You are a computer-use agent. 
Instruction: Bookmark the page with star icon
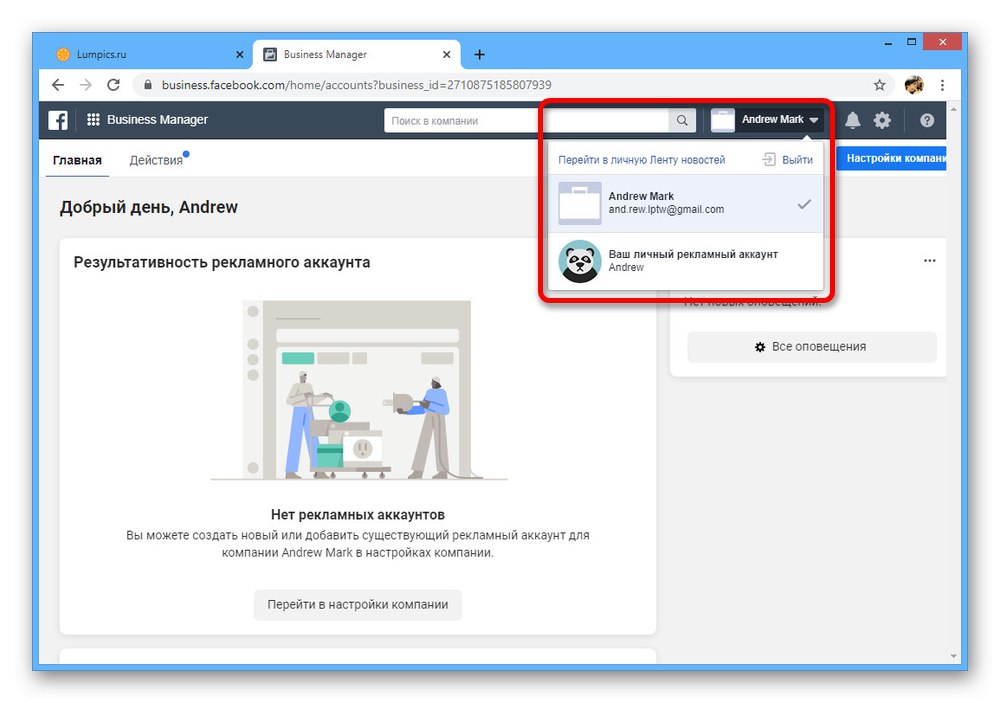click(x=879, y=85)
